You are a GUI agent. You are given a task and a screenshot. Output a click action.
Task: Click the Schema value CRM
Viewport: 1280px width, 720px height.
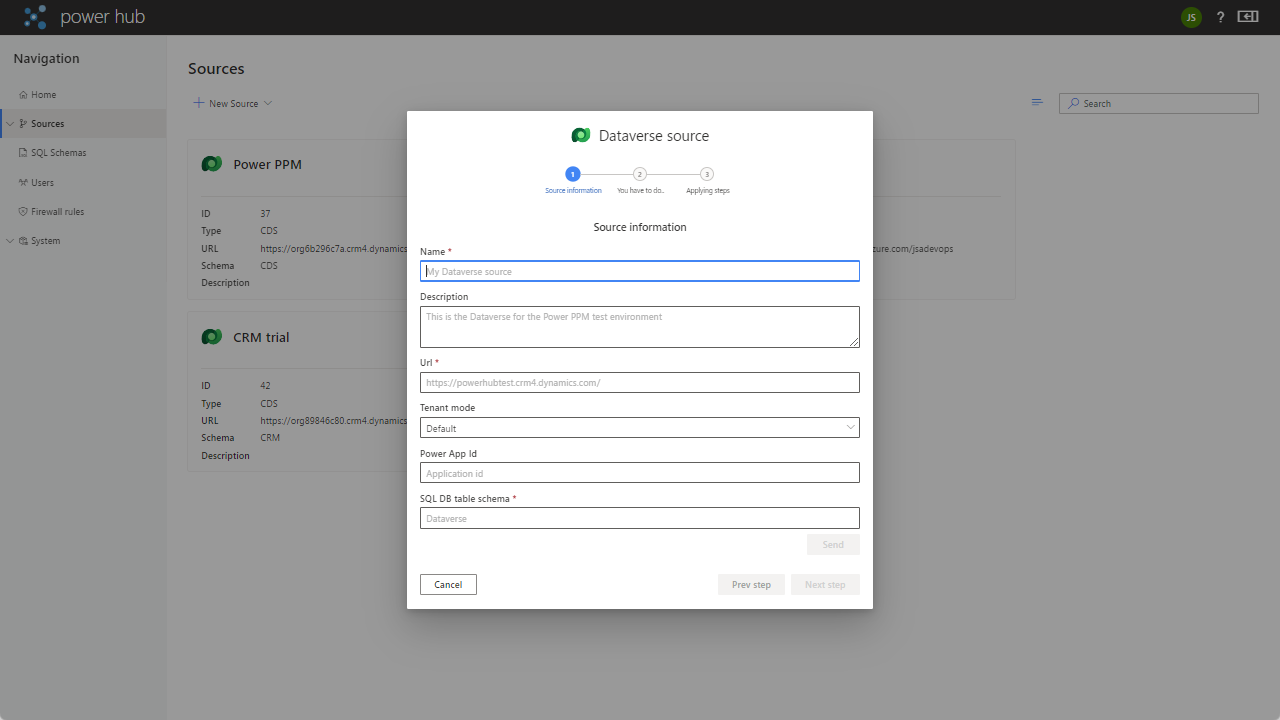coord(270,438)
